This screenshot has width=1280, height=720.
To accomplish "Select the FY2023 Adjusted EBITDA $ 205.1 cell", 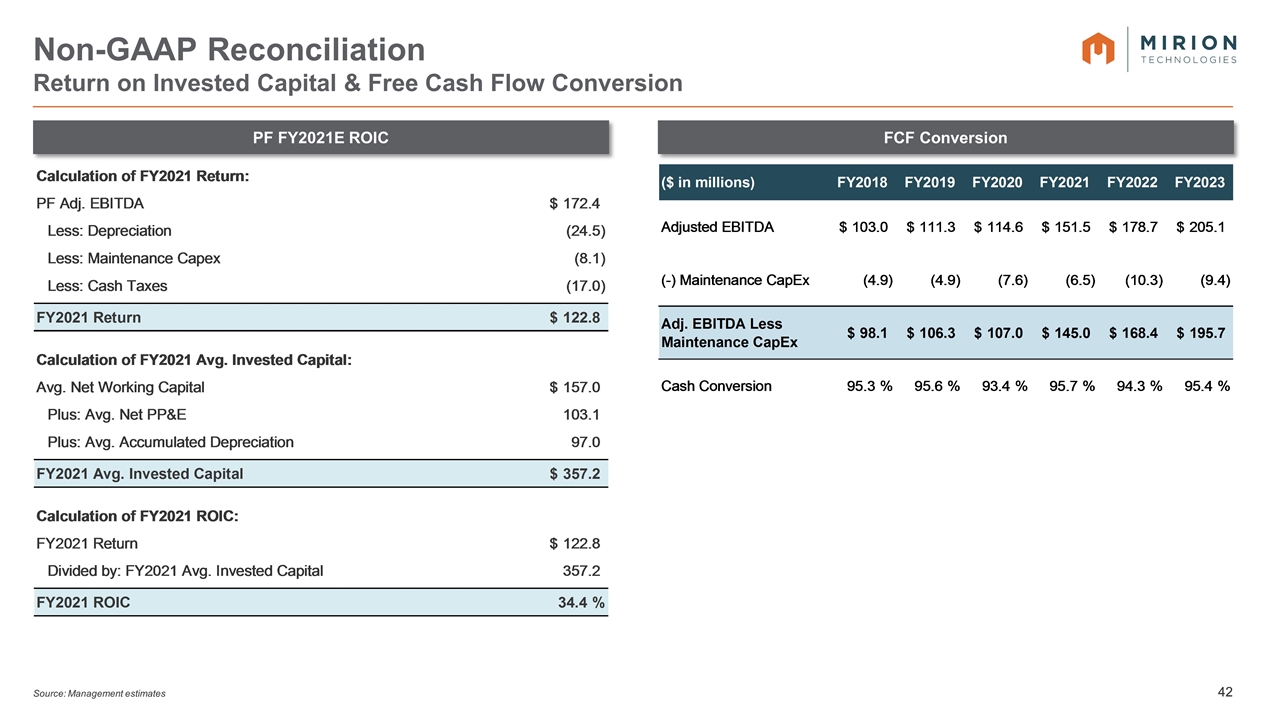I will 1201,227.
